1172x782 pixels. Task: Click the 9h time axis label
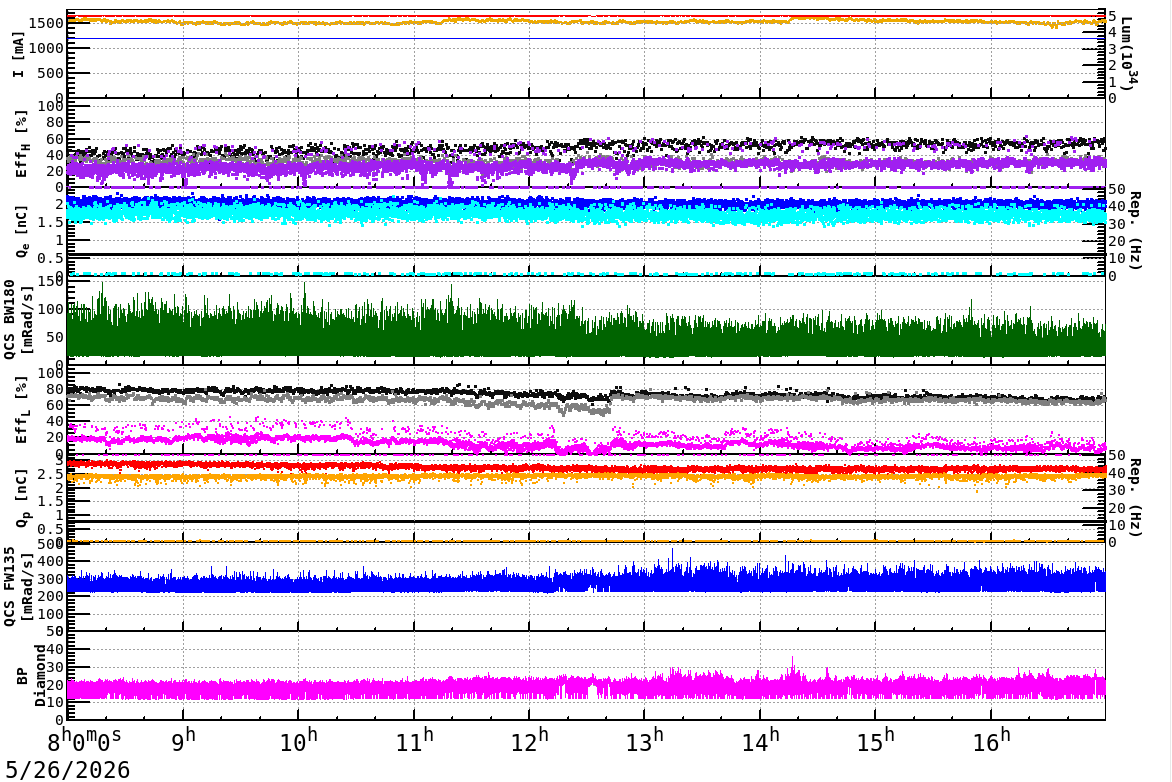coord(186,740)
